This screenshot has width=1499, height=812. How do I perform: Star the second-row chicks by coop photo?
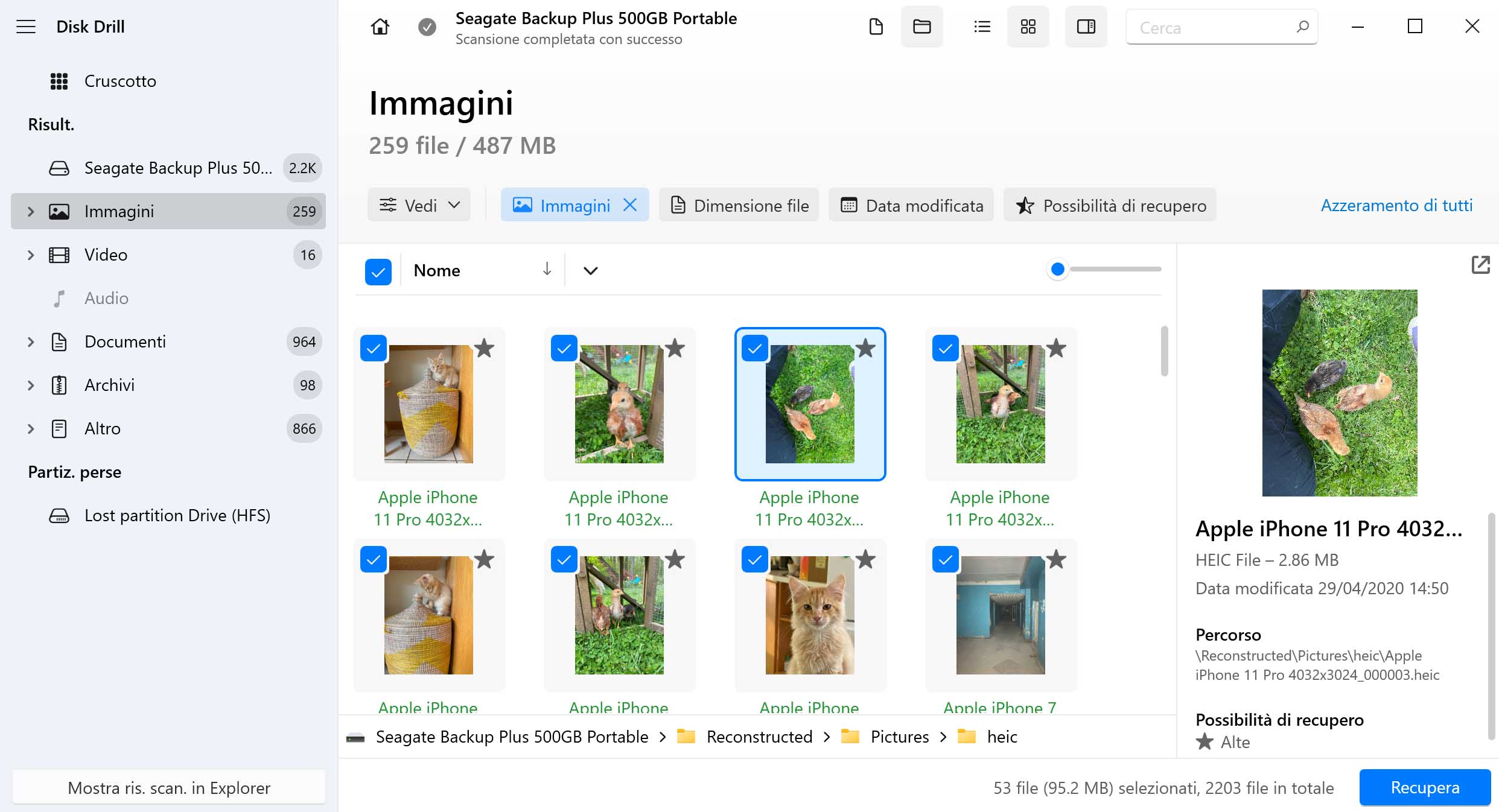click(675, 559)
